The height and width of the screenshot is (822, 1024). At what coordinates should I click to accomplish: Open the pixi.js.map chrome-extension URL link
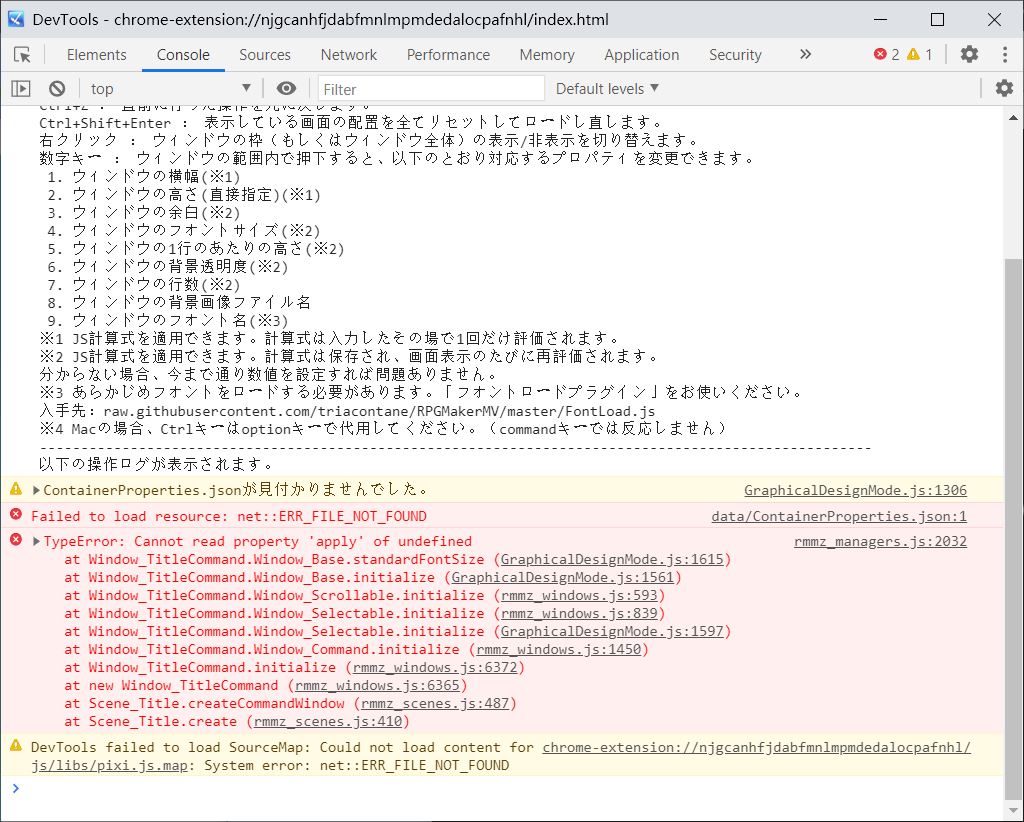coord(756,748)
